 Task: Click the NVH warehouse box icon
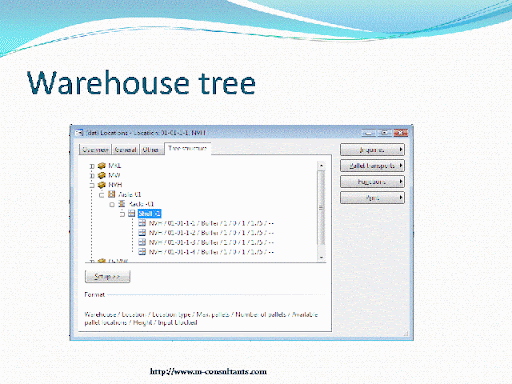[102, 185]
